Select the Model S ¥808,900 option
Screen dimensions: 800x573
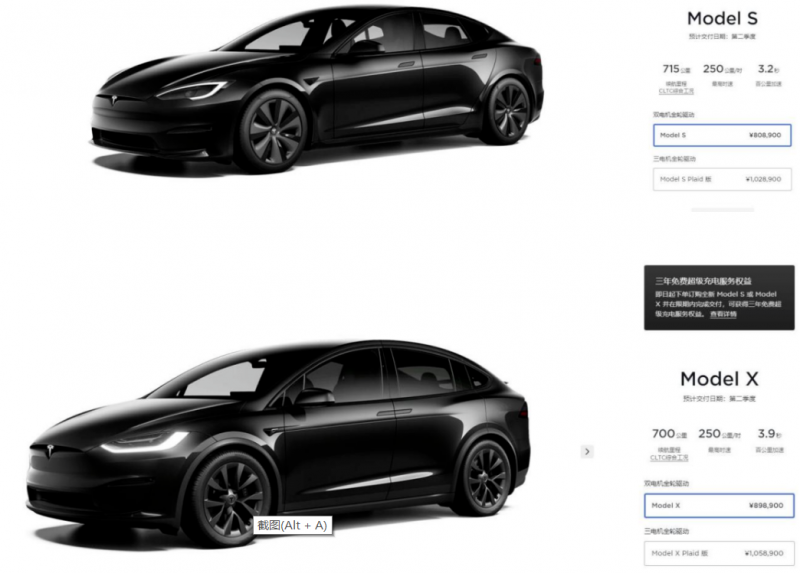(x=722, y=135)
